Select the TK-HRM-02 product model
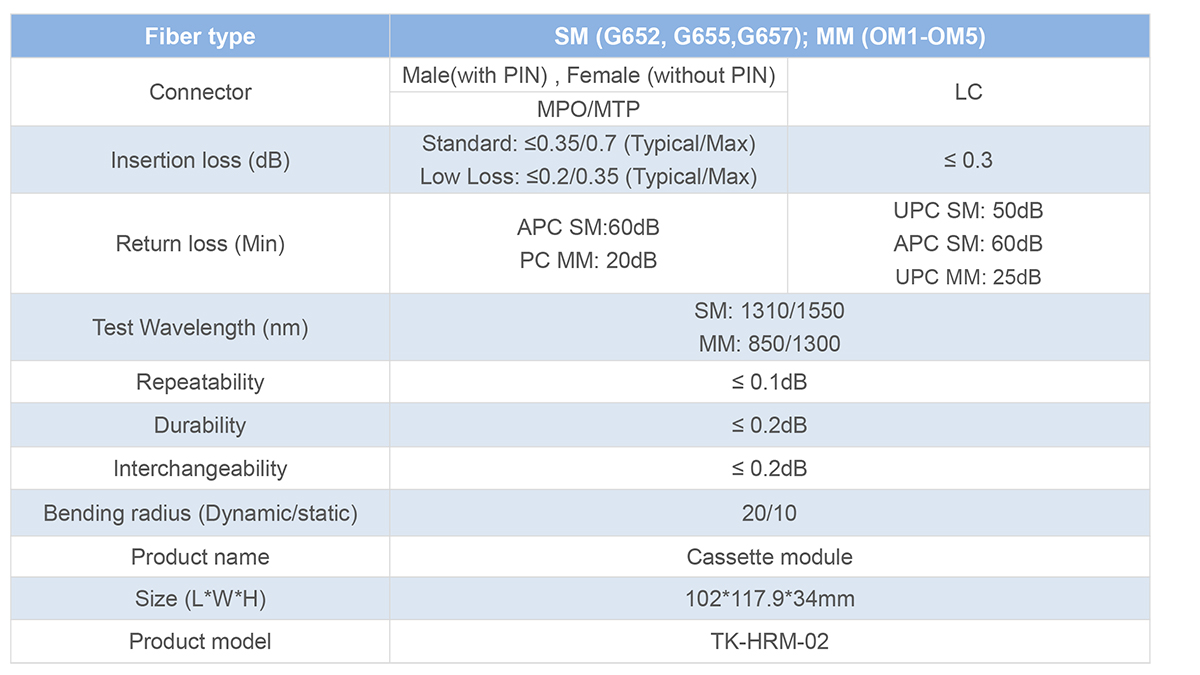This screenshot has height=675, width=1200. coord(769,641)
